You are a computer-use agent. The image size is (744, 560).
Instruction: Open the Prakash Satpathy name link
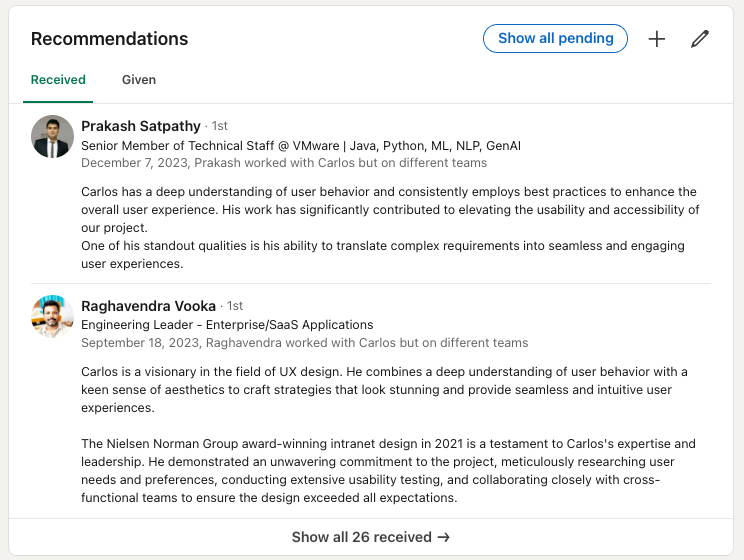(x=140, y=126)
